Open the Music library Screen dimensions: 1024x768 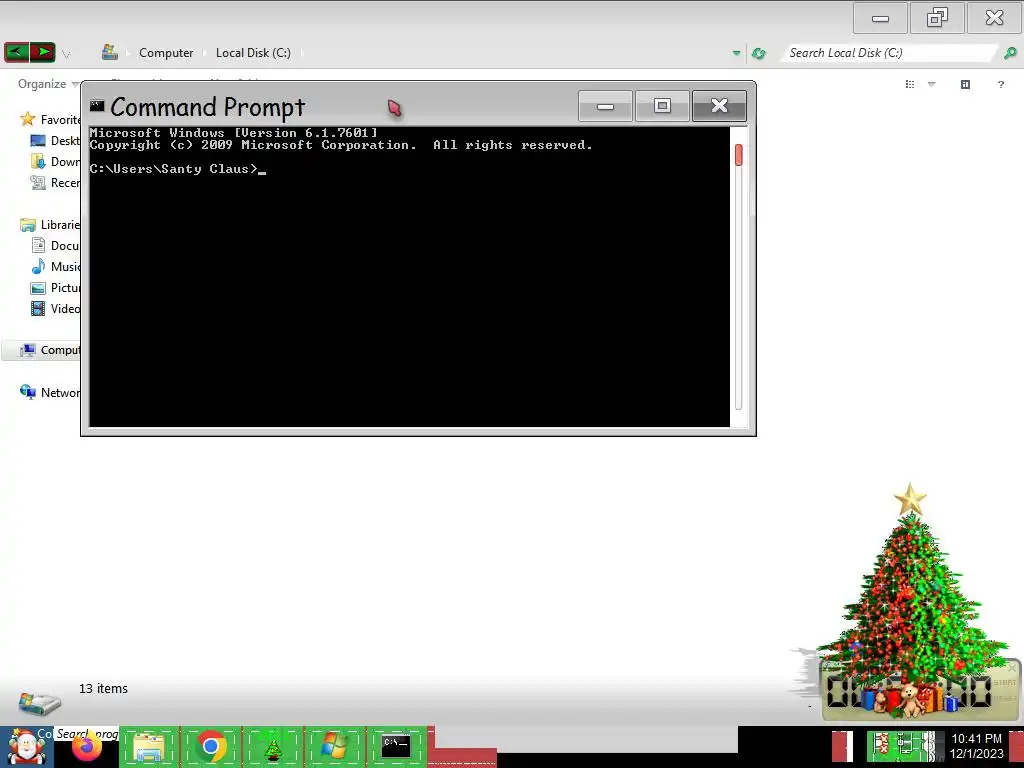coord(56,266)
